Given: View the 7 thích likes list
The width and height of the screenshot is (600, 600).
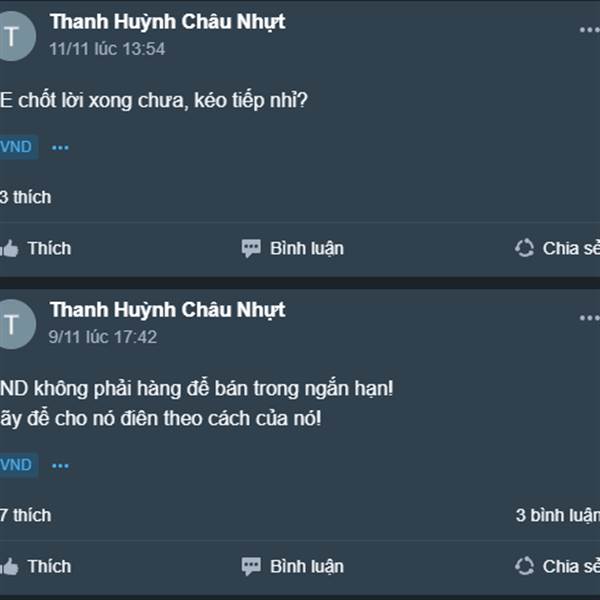Looking at the screenshot, I should pyautogui.click(x=26, y=515).
